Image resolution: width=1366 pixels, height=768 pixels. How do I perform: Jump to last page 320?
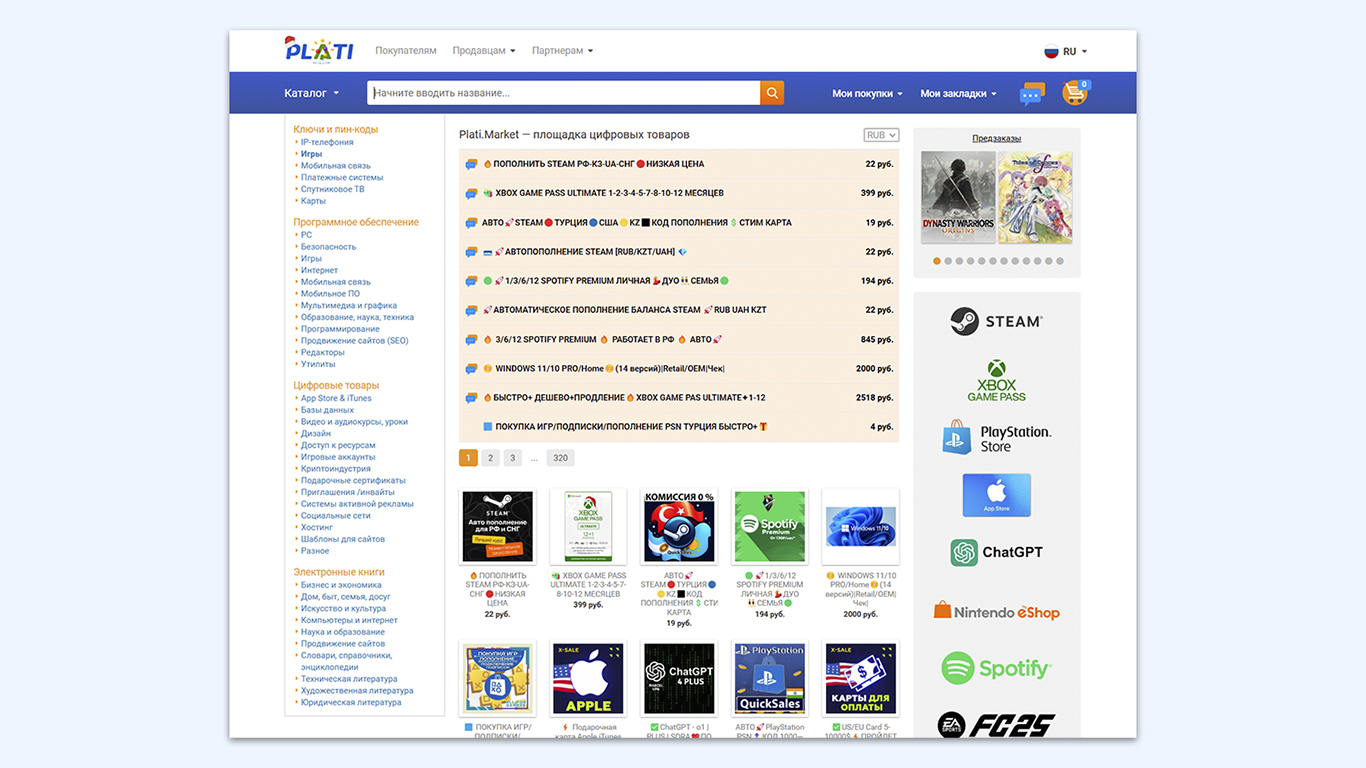point(560,458)
